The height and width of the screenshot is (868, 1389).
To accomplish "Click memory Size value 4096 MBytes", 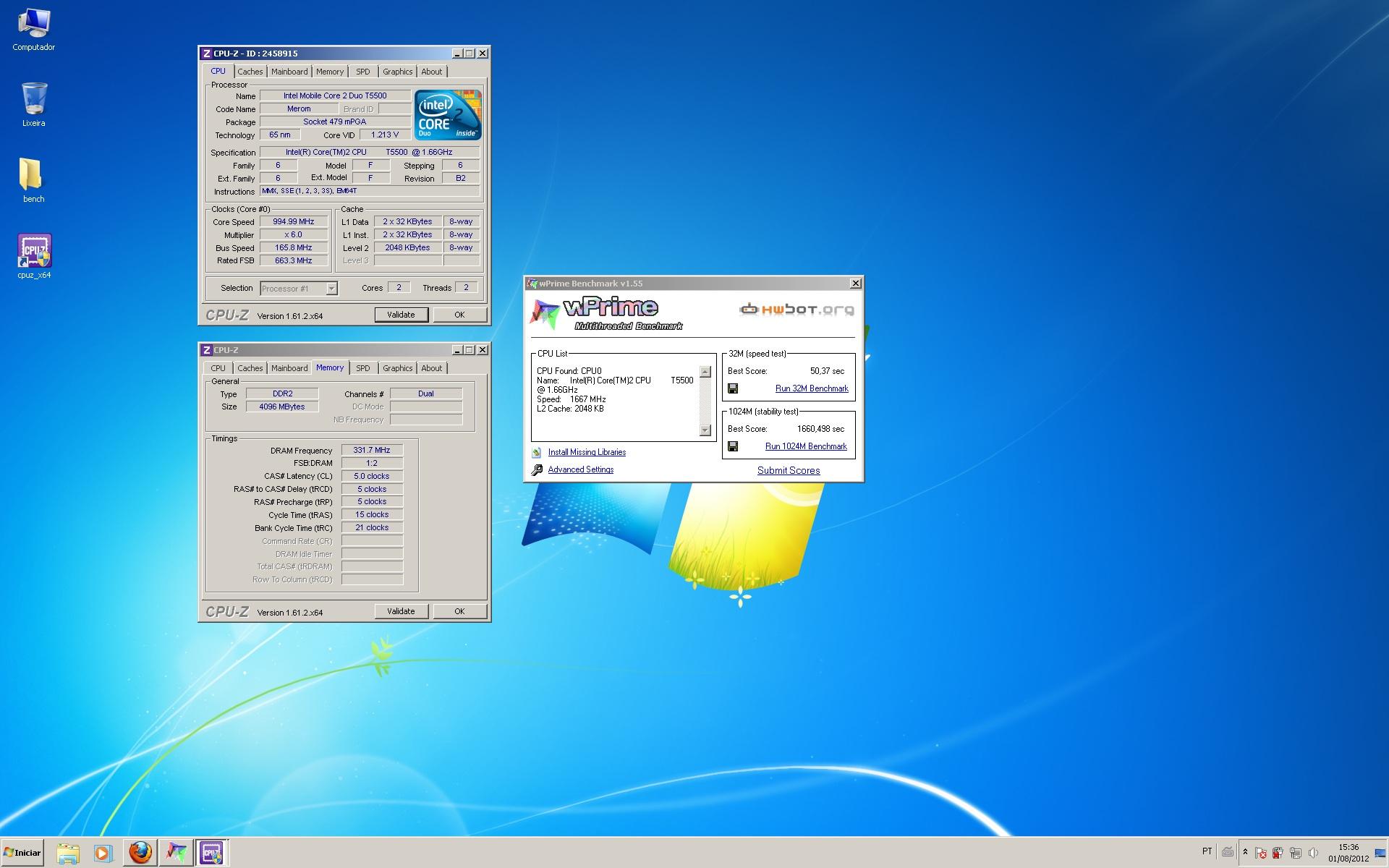I will tap(282, 407).
